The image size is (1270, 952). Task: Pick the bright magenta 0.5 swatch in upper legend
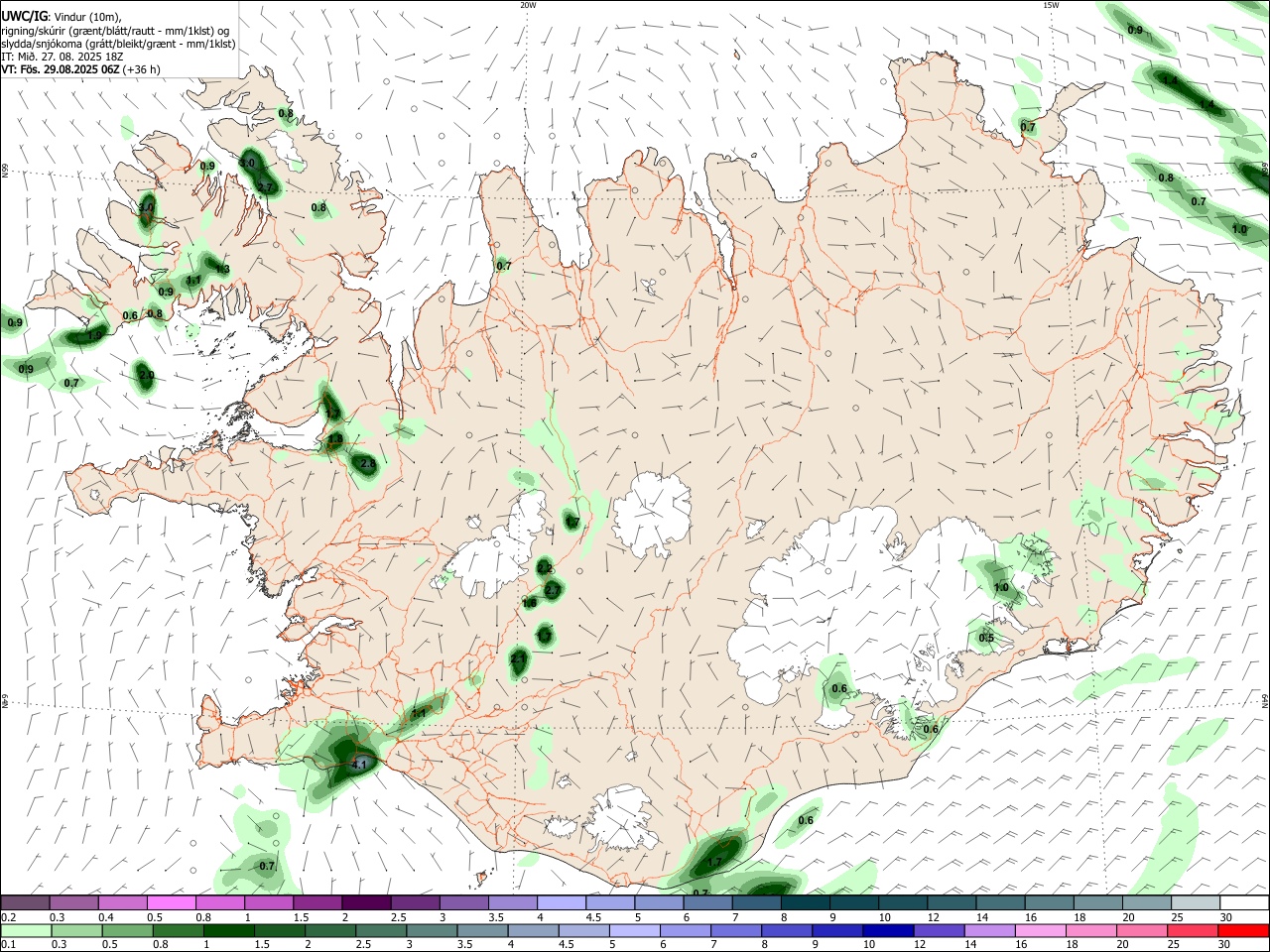(171, 902)
